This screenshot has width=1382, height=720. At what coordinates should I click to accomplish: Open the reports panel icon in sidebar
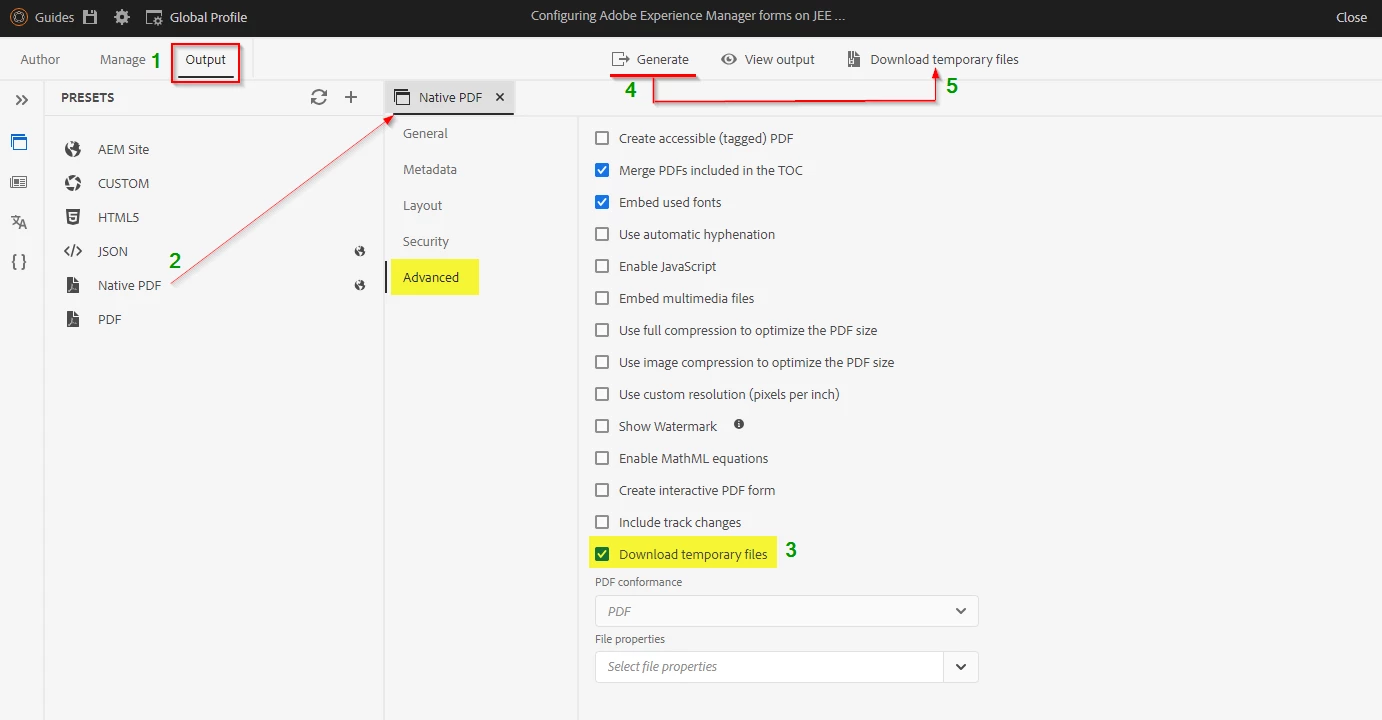click(19, 182)
